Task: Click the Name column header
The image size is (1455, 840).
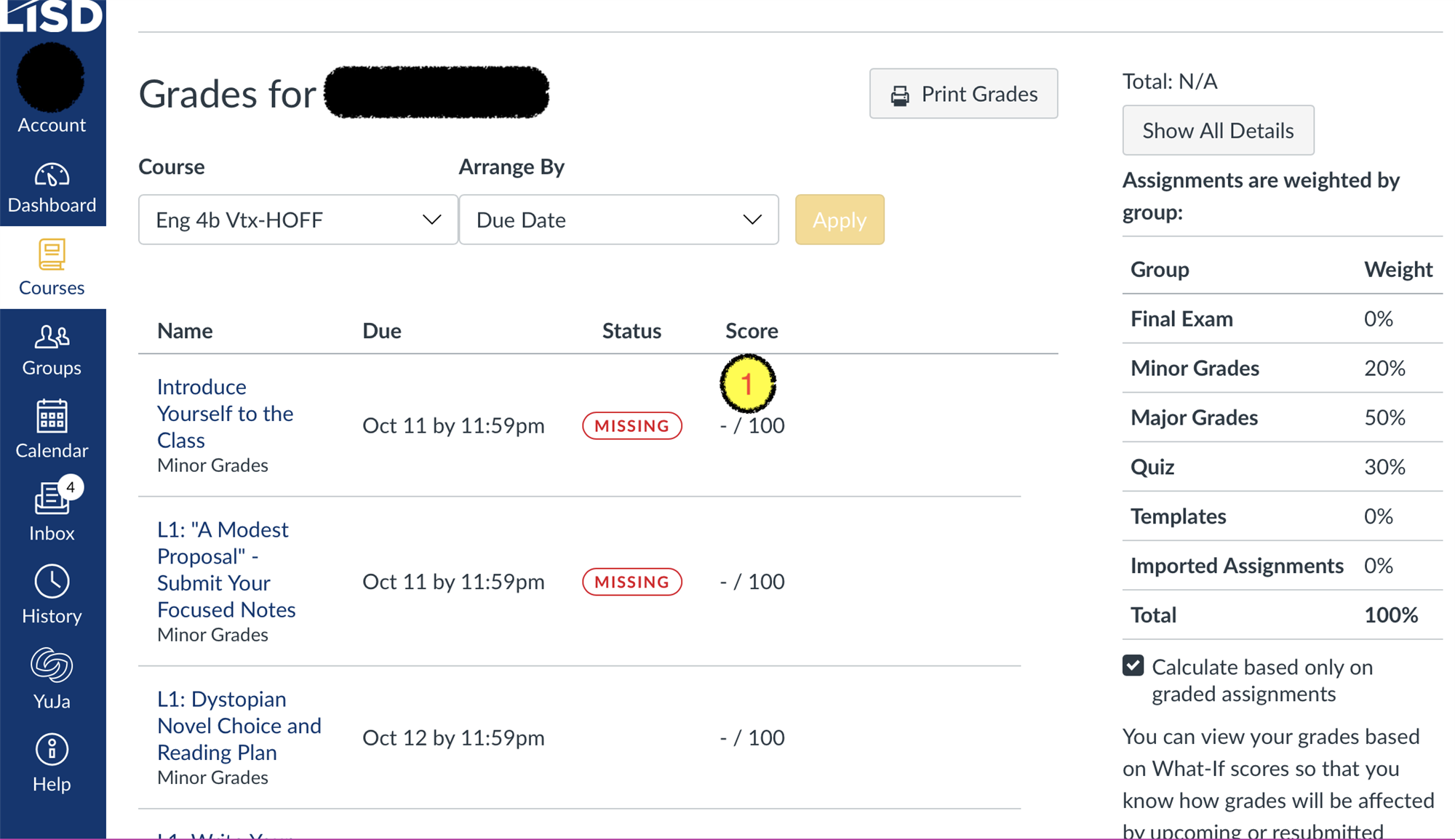Action: [185, 331]
